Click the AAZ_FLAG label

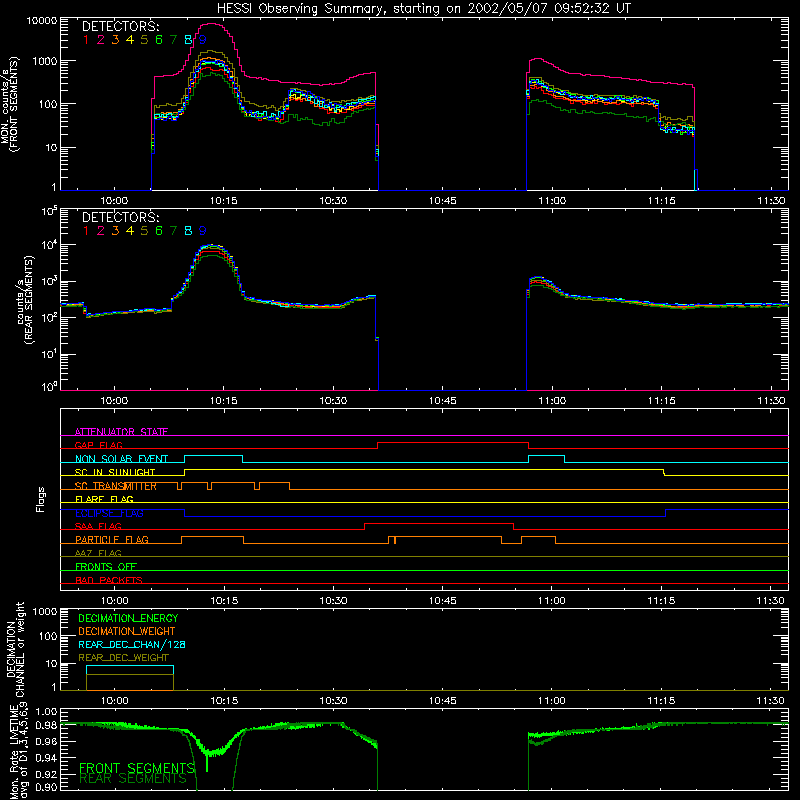(98, 553)
